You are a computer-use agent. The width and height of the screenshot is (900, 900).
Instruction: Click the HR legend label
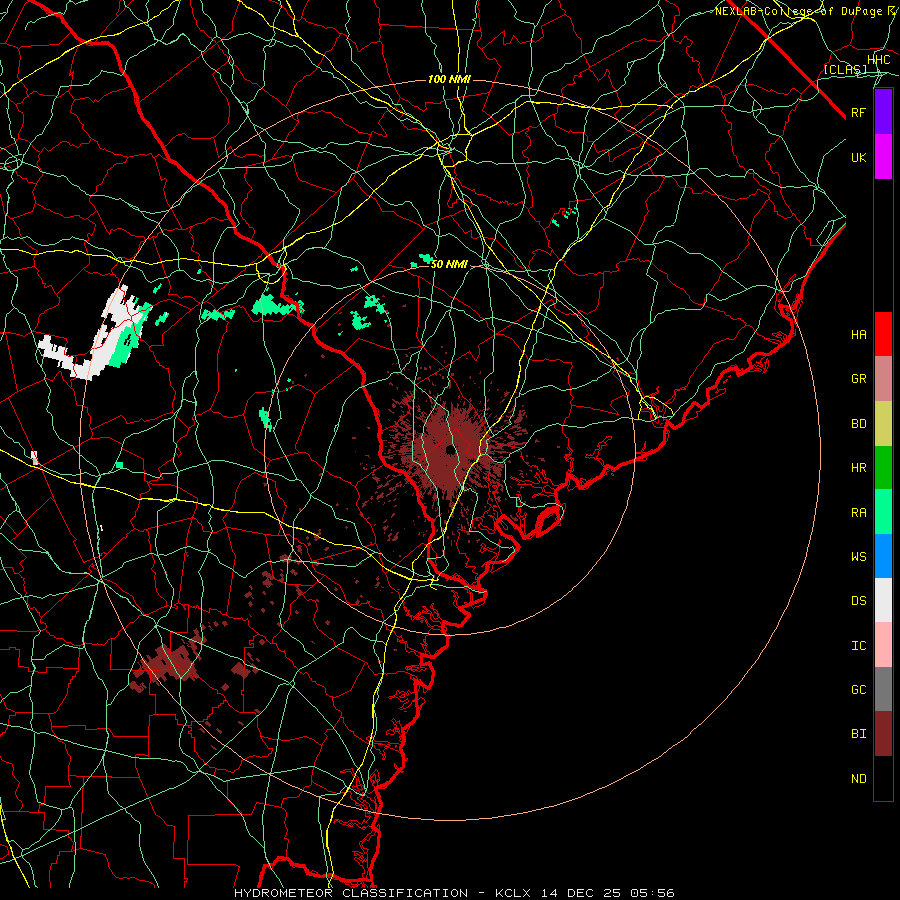tap(858, 468)
